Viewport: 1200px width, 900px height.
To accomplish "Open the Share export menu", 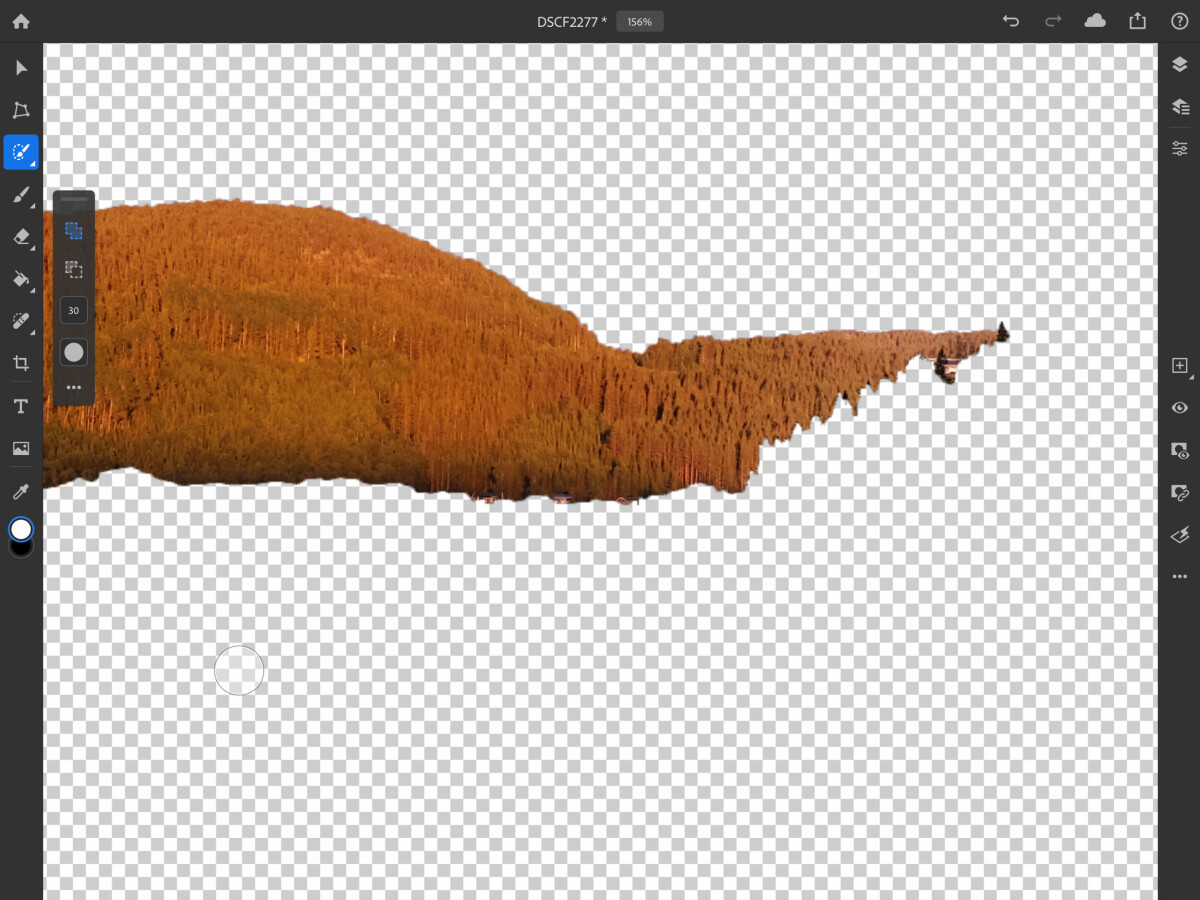I will tap(1137, 21).
